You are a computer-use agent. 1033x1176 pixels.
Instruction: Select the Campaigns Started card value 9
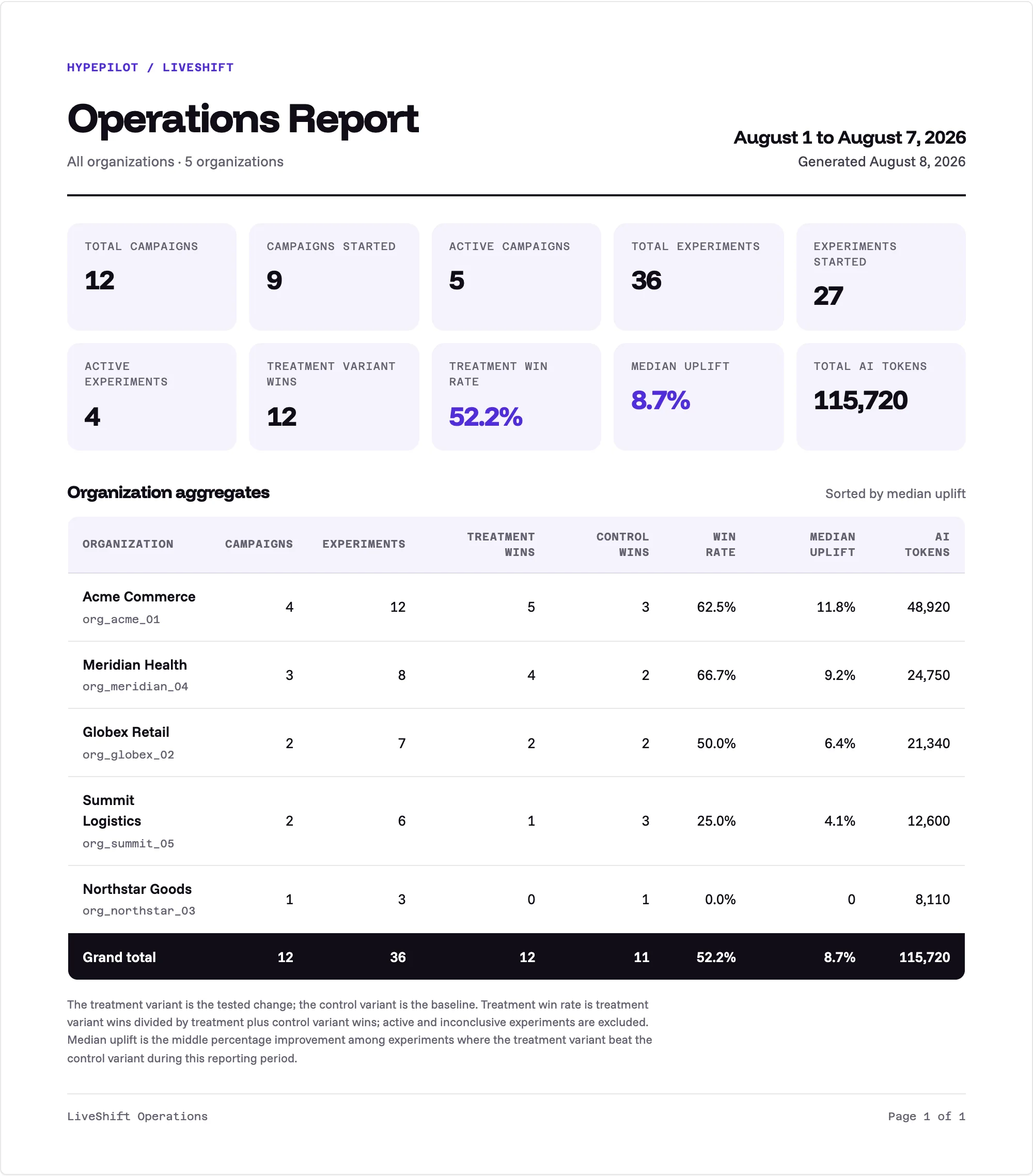tap(274, 280)
